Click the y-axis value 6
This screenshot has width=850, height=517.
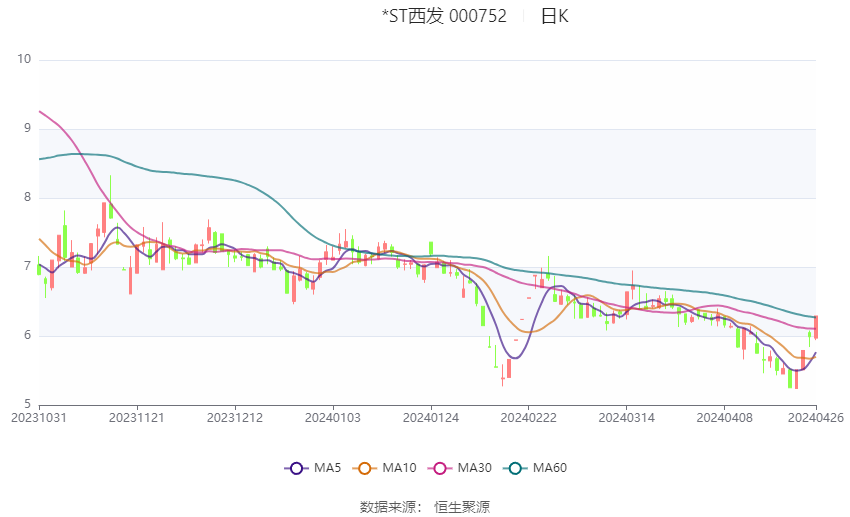pos(28,335)
